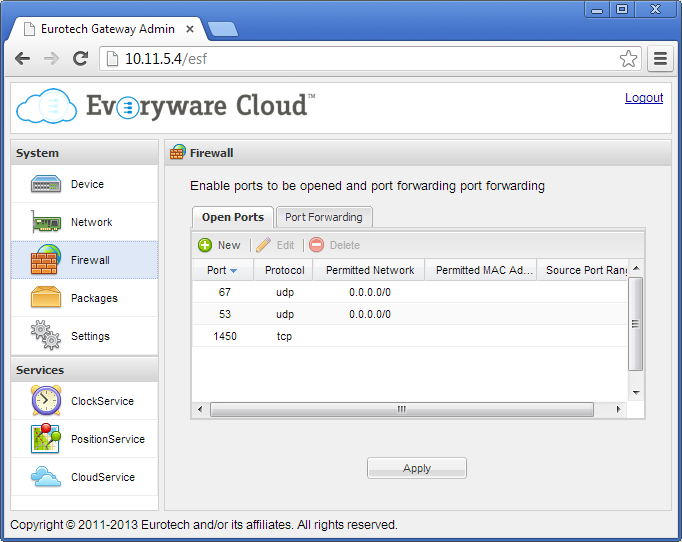Open the ClockService alarm clock icon

click(46, 400)
